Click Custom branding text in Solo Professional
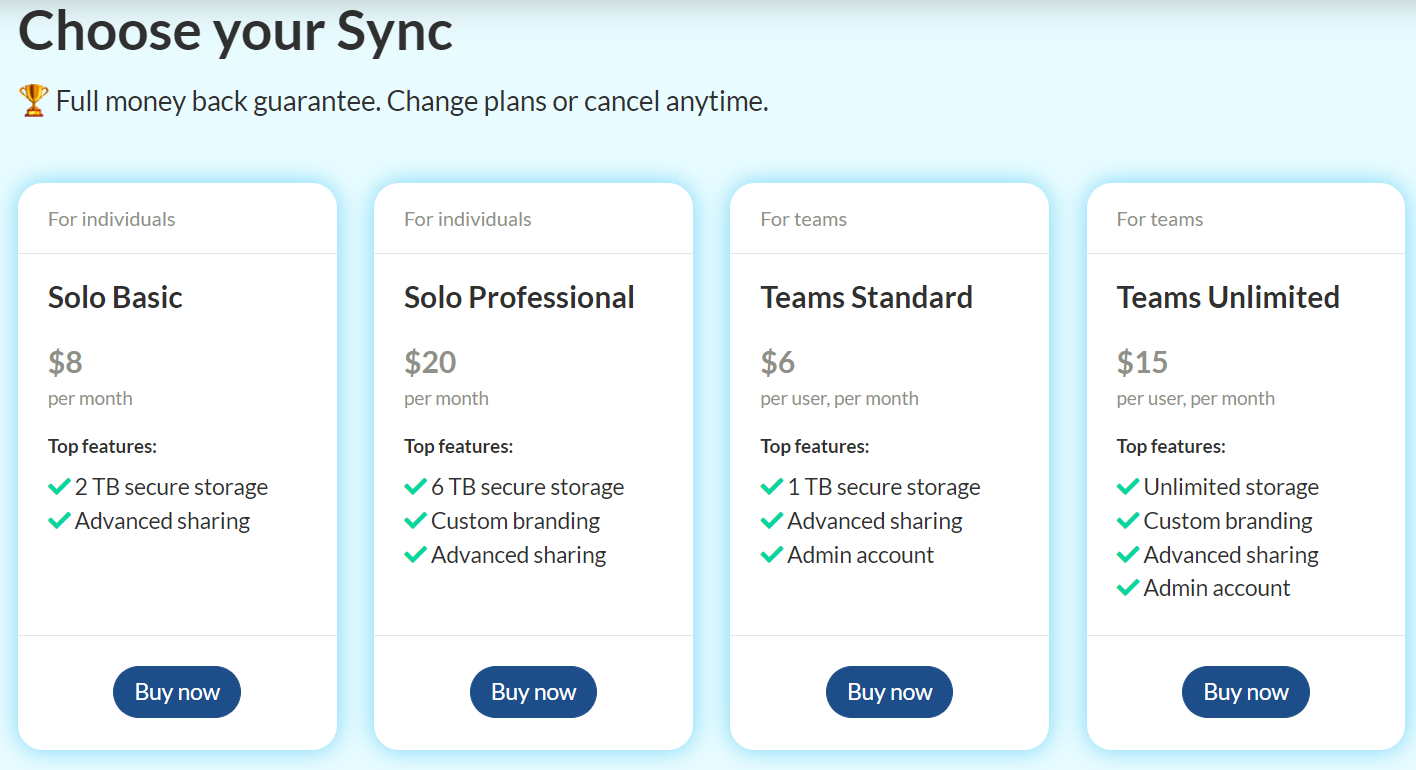This screenshot has height=770, width=1416. [515, 521]
